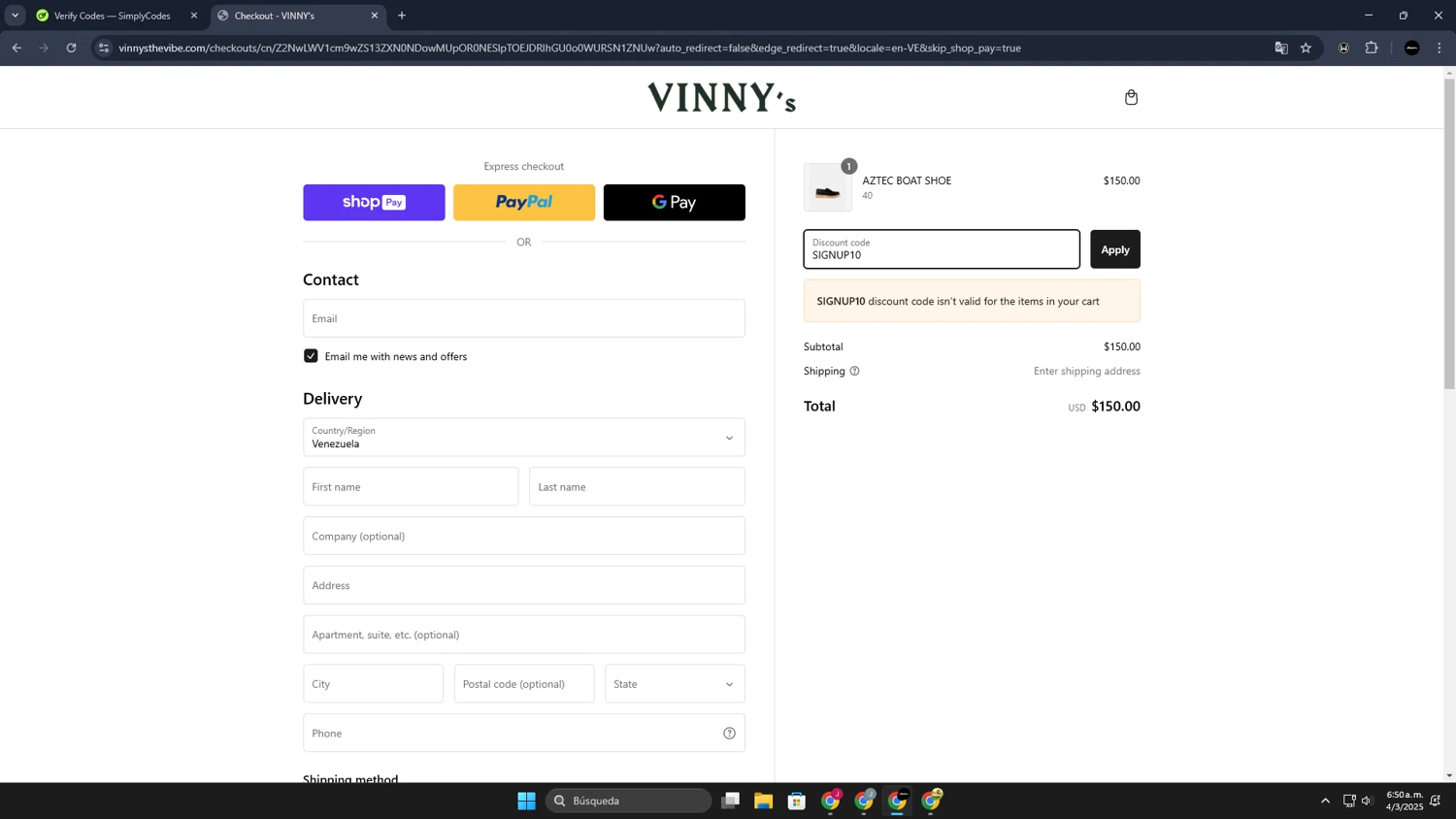
Task: Click the First name field
Action: click(411, 486)
